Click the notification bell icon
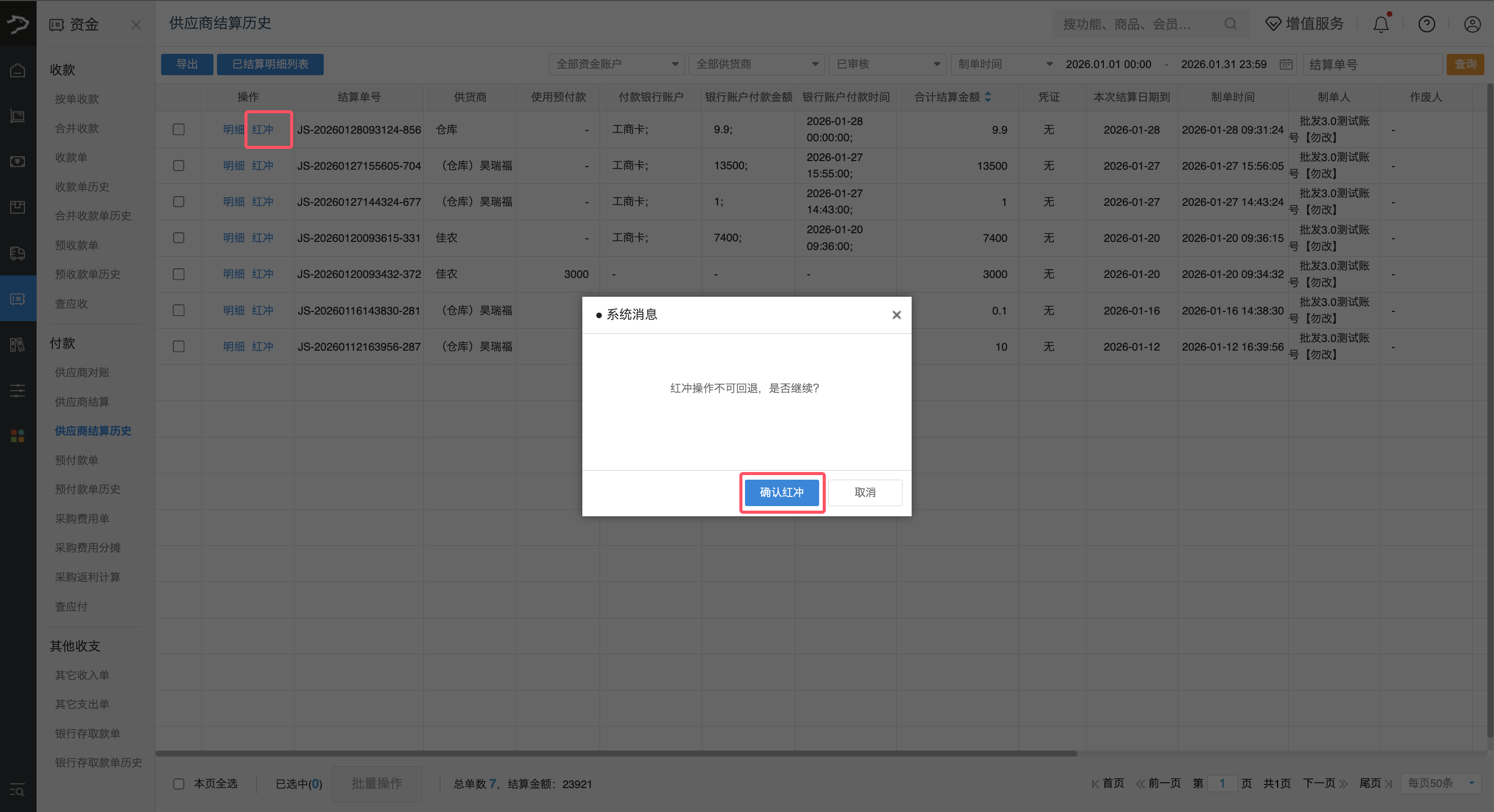 1381,24
